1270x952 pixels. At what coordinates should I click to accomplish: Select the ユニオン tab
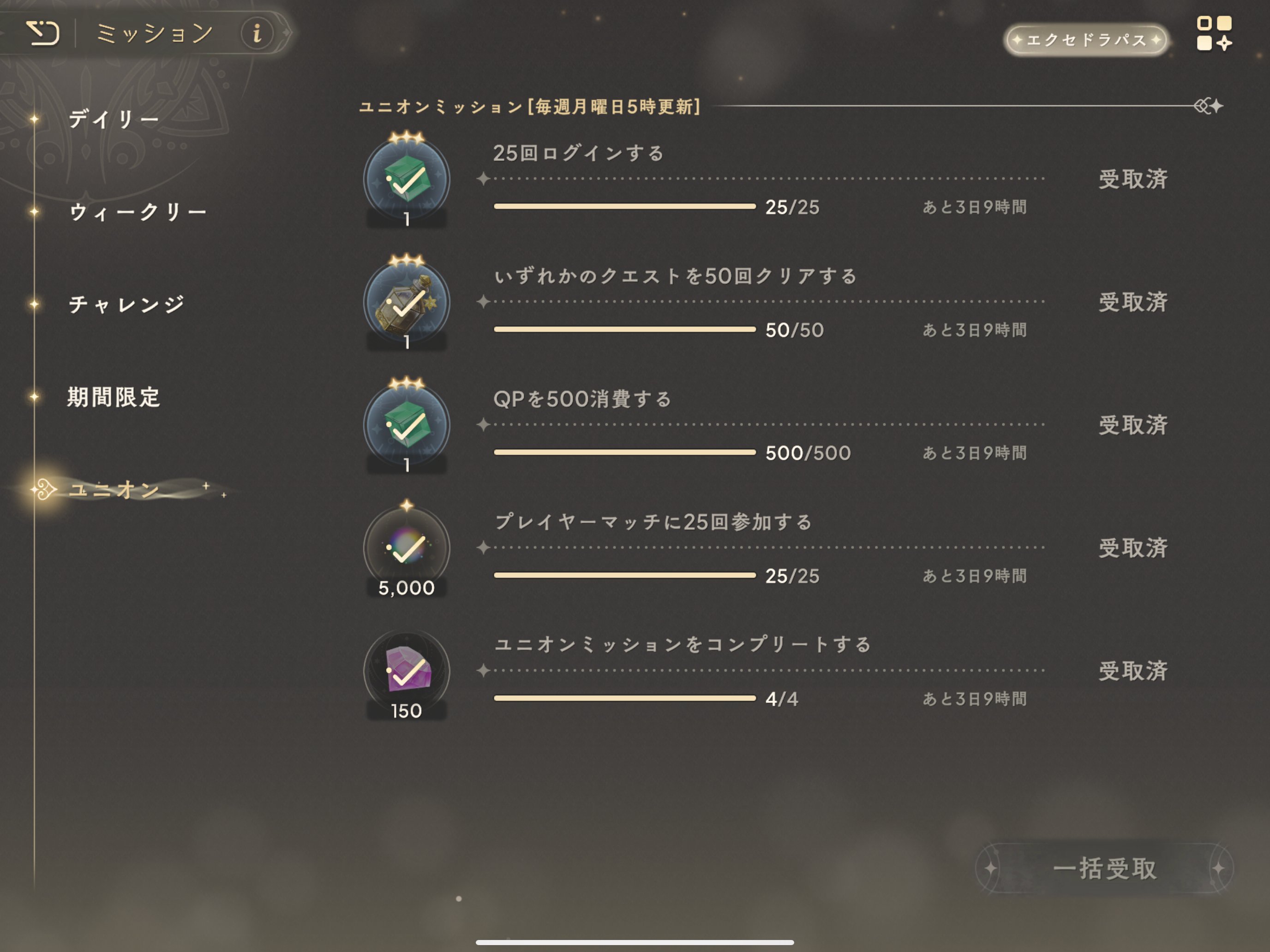coord(114,489)
